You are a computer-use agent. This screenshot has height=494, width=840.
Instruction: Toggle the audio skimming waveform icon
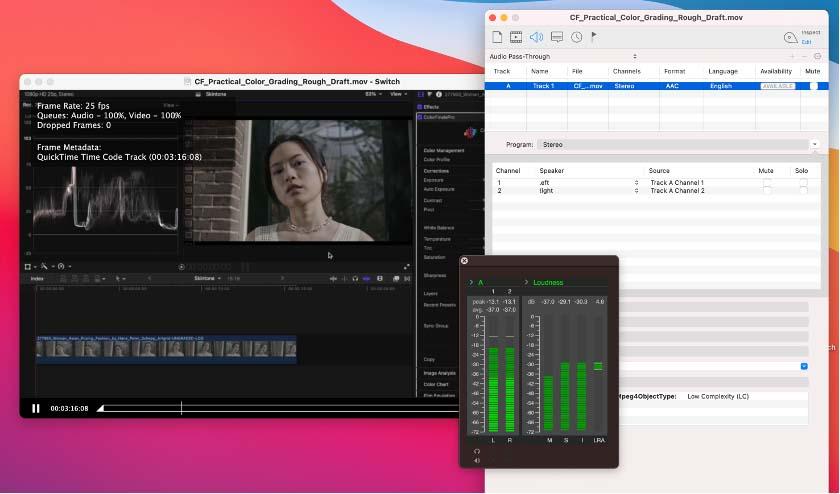click(x=333, y=279)
